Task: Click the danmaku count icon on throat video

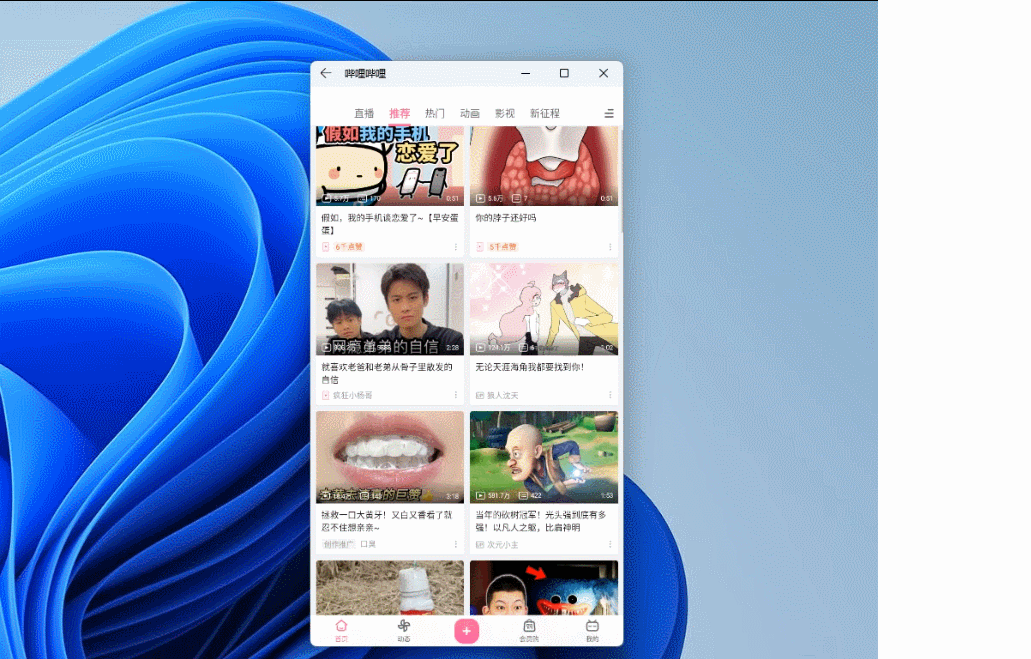Action: point(516,198)
